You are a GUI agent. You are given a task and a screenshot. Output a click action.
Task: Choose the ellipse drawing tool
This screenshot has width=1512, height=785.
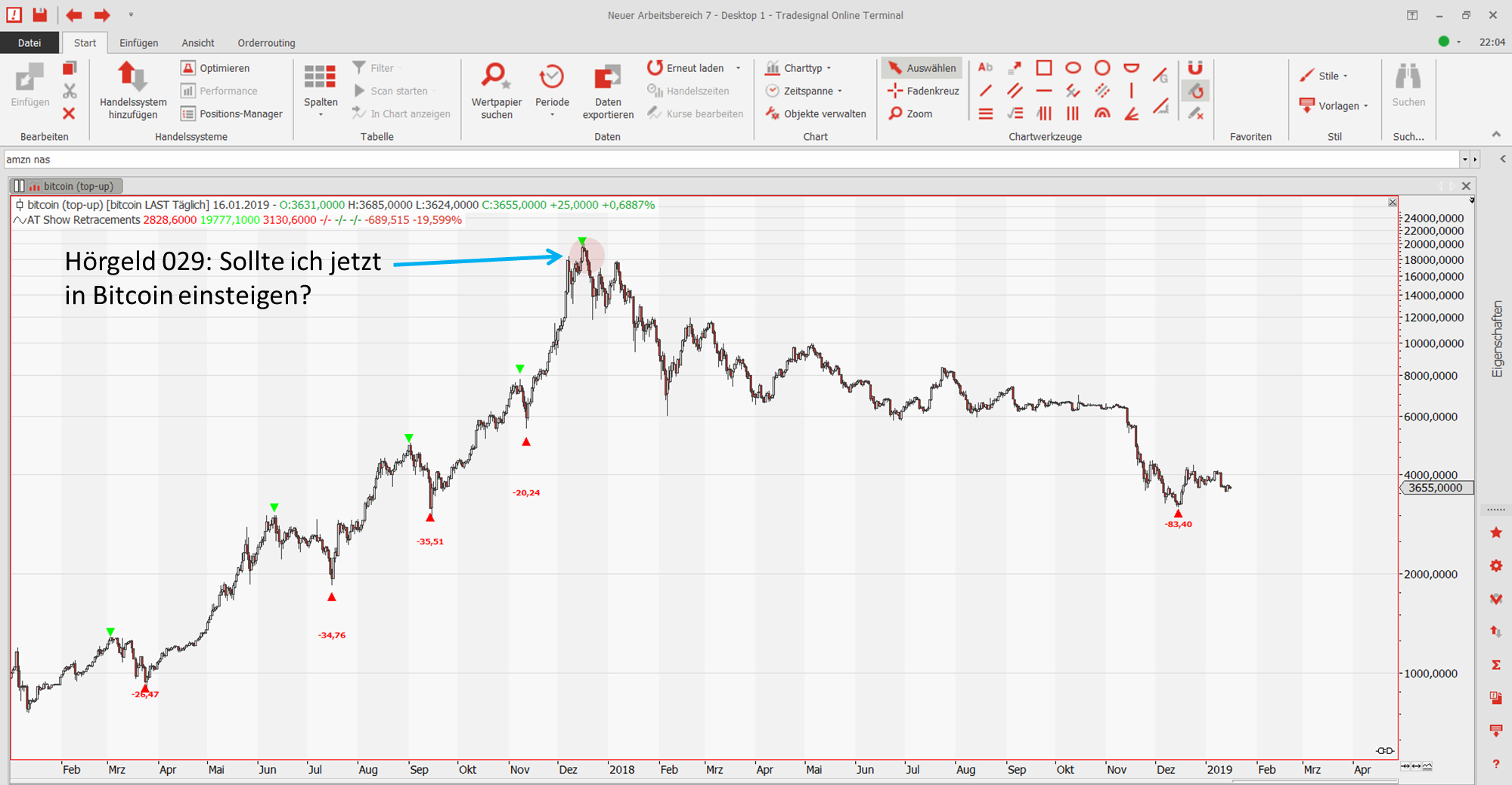1073,68
